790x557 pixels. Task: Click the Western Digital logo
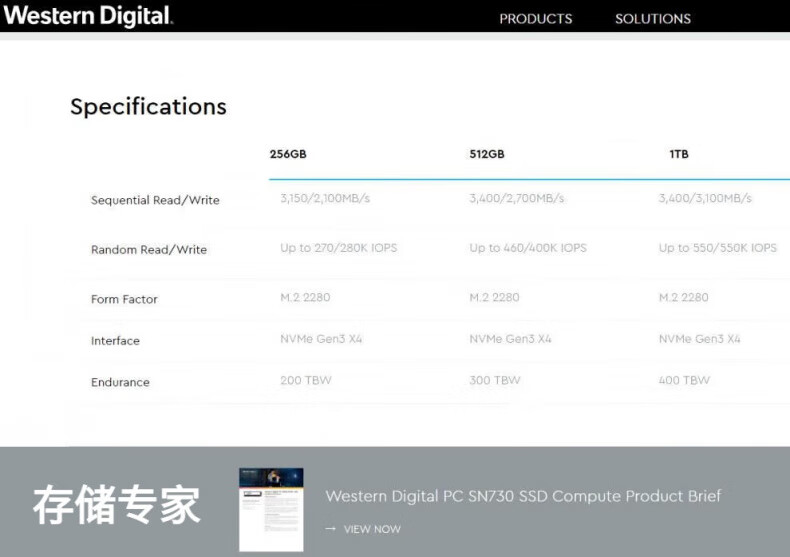[x=88, y=16]
